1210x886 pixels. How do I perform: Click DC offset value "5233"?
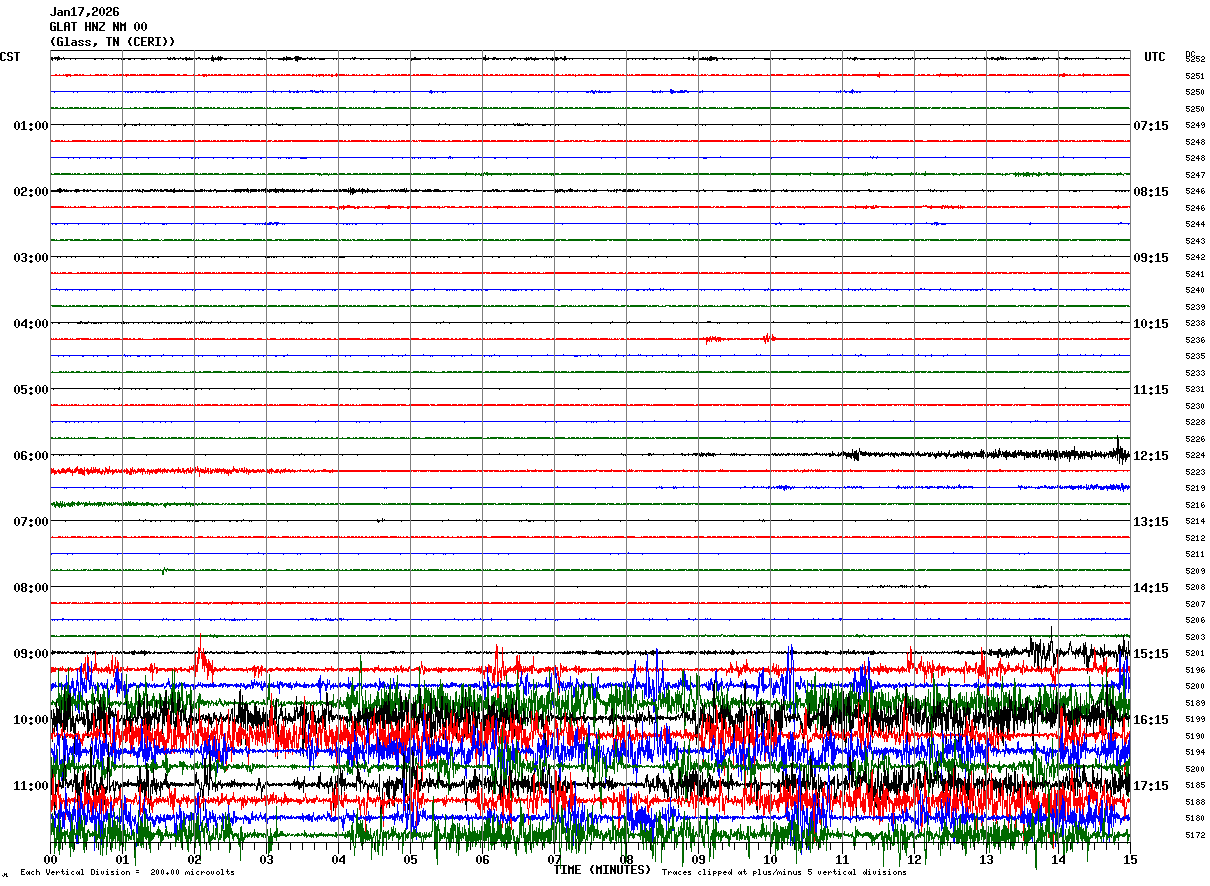[x=1195, y=373]
